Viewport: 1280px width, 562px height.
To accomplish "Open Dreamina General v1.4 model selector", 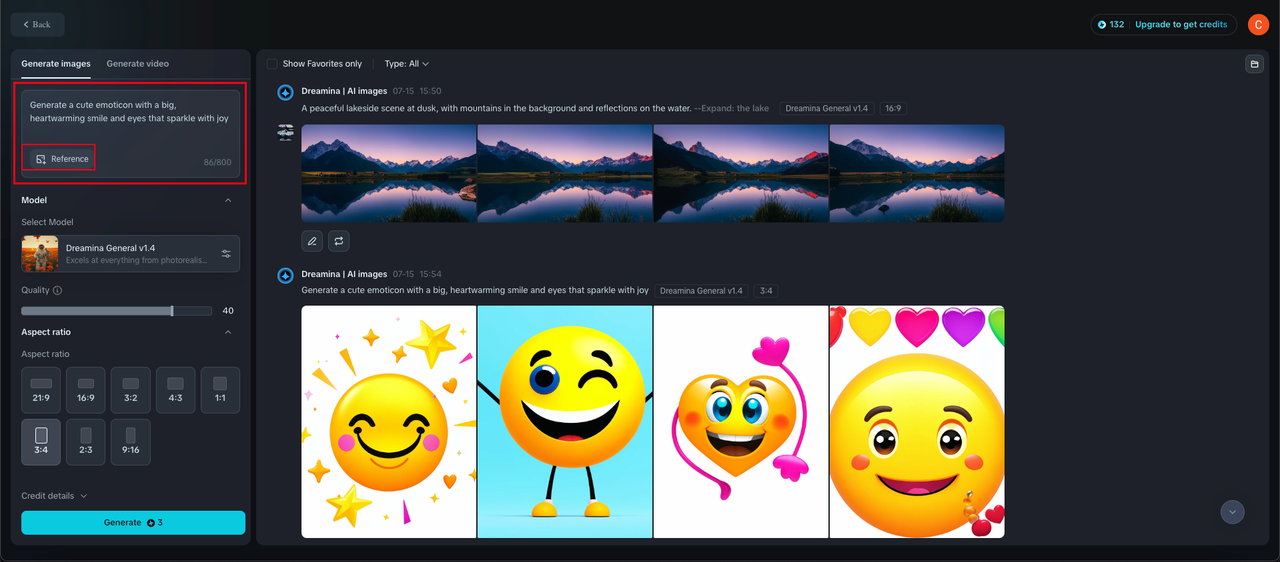I will [x=131, y=253].
